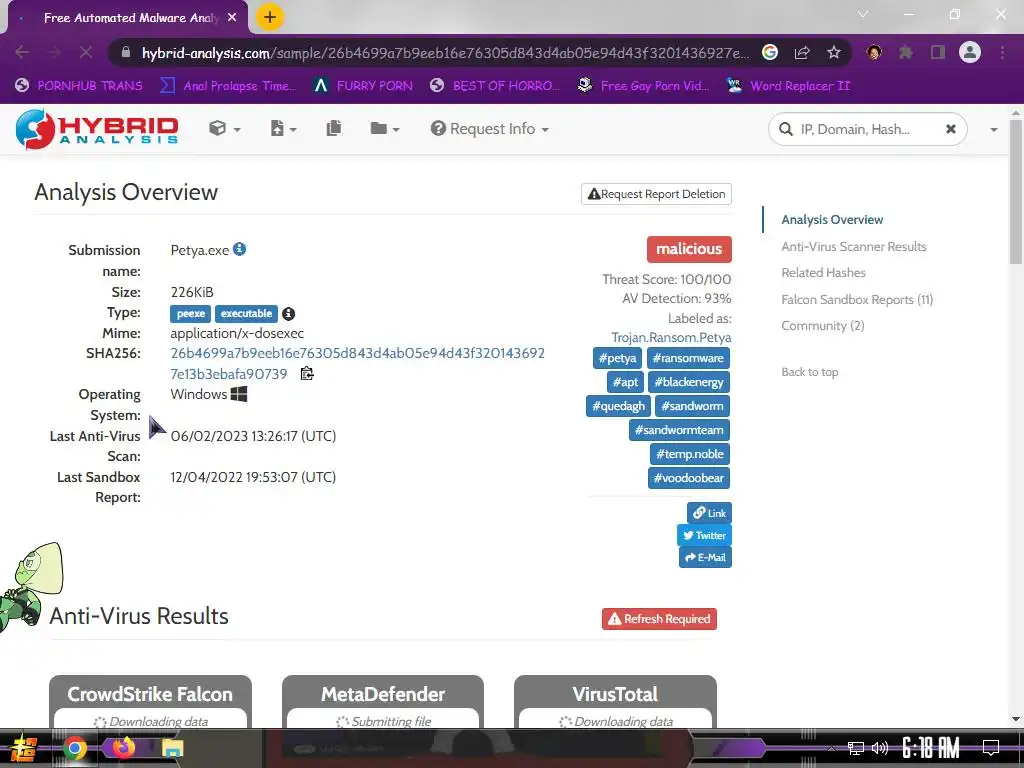The width and height of the screenshot is (1024, 768).
Task: Select the #sandworm tag
Action: click(692, 406)
